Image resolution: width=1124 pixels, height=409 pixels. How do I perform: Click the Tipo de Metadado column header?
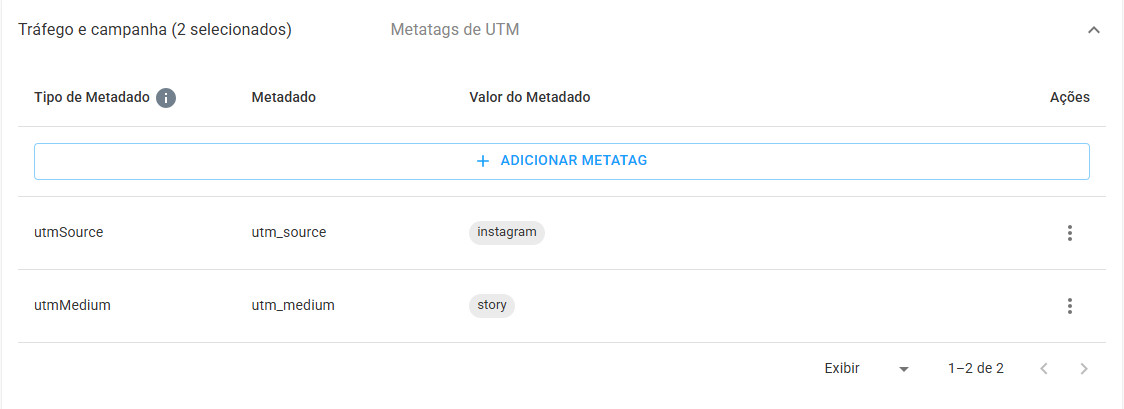(x=92, y=97)
